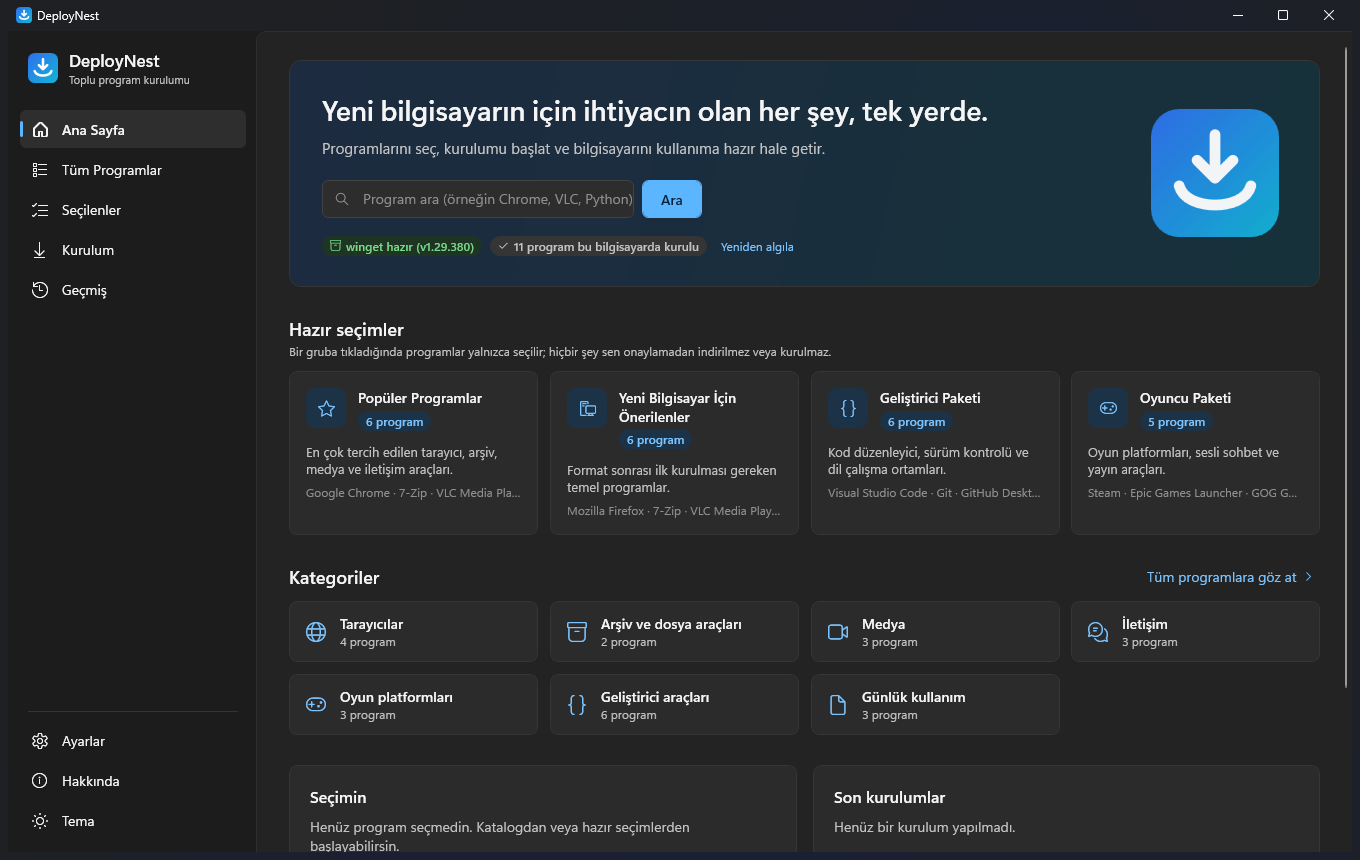This screenshot has height=860, width=1360.
Task: Click the star icon on Popüler Programlar card
Action: [326, 408]
